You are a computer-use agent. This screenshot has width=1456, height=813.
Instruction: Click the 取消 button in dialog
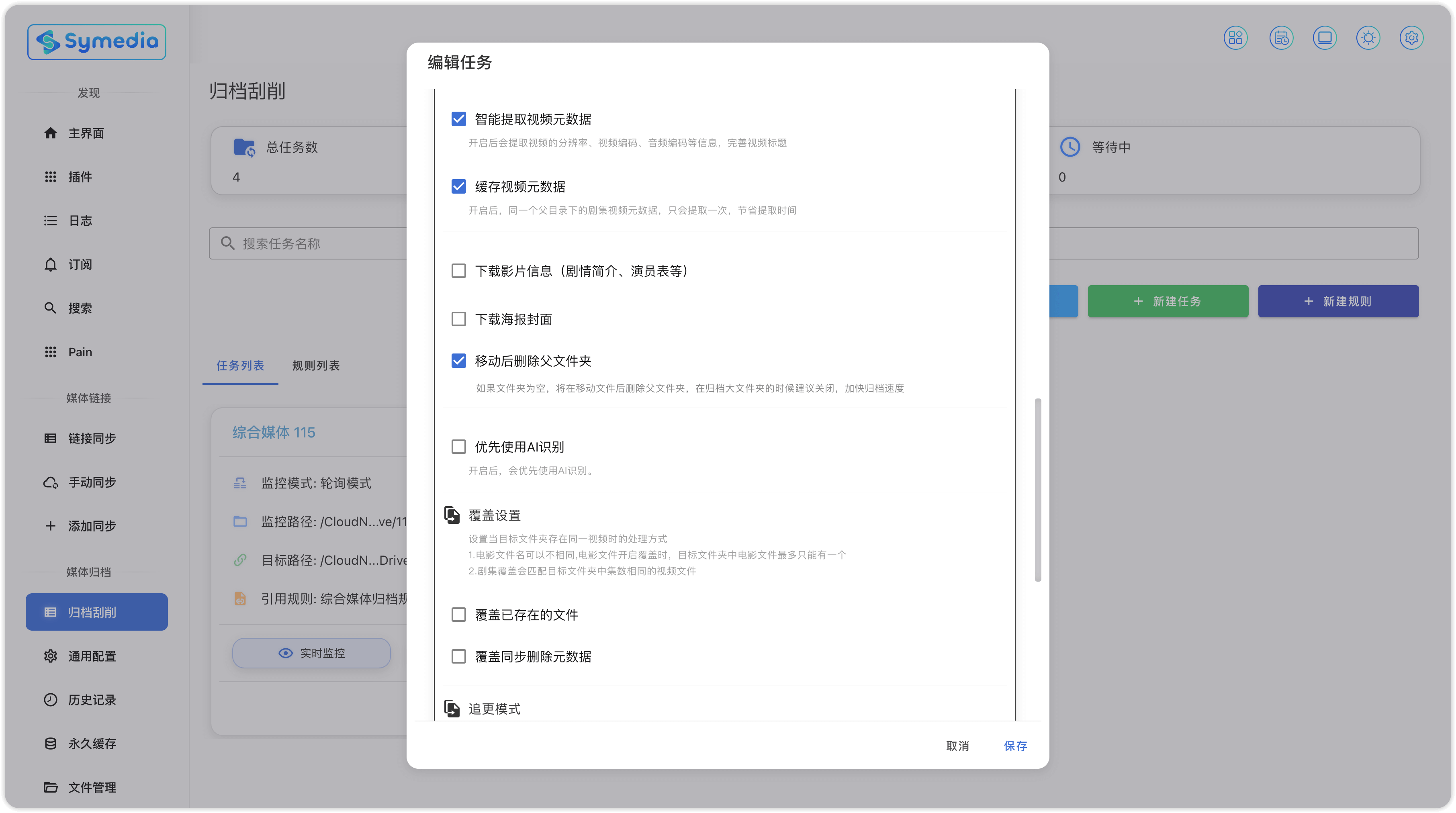pyautogui.click(x=957, y=746)
